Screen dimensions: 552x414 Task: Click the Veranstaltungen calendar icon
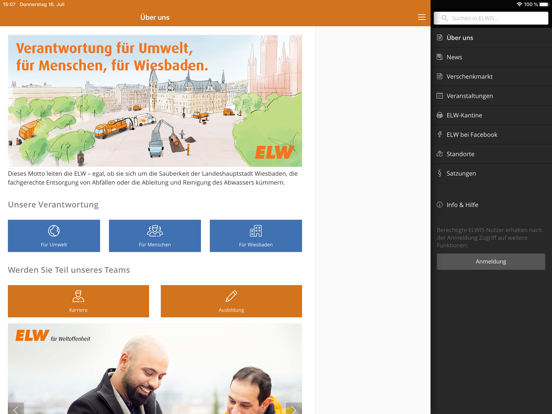439,95
